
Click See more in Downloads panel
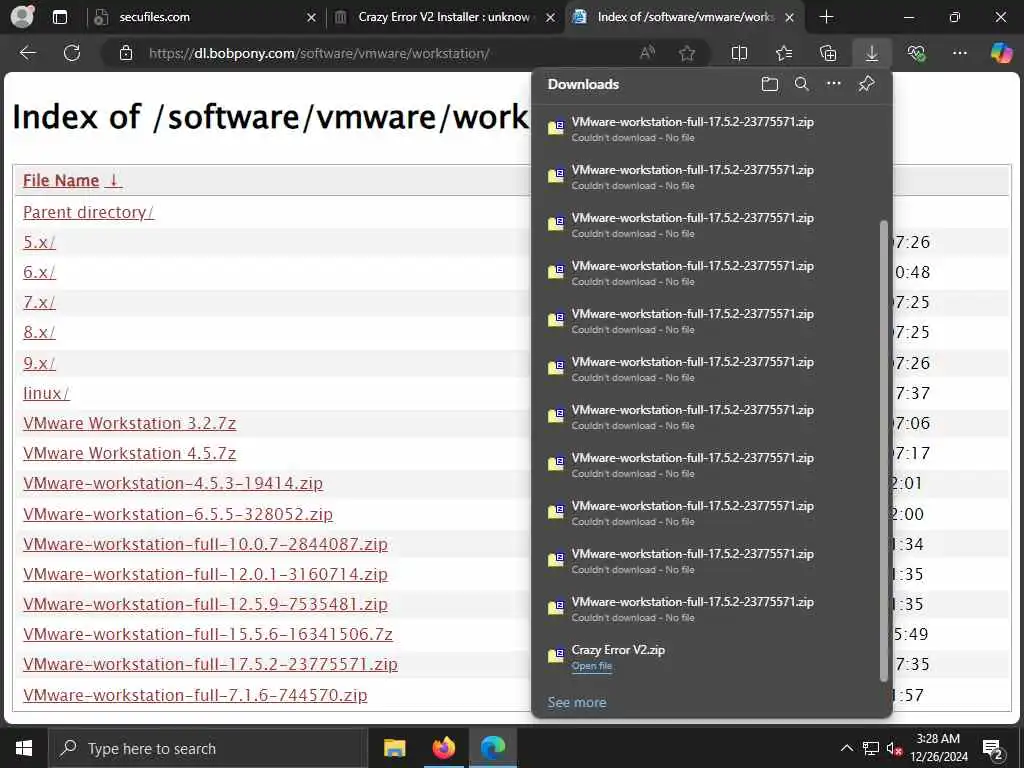coord(577,702)
